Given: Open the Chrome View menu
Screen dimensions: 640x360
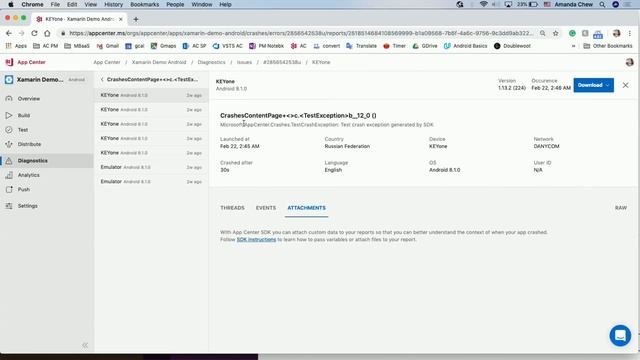Looking at the screenshot, I should [91, 4].
